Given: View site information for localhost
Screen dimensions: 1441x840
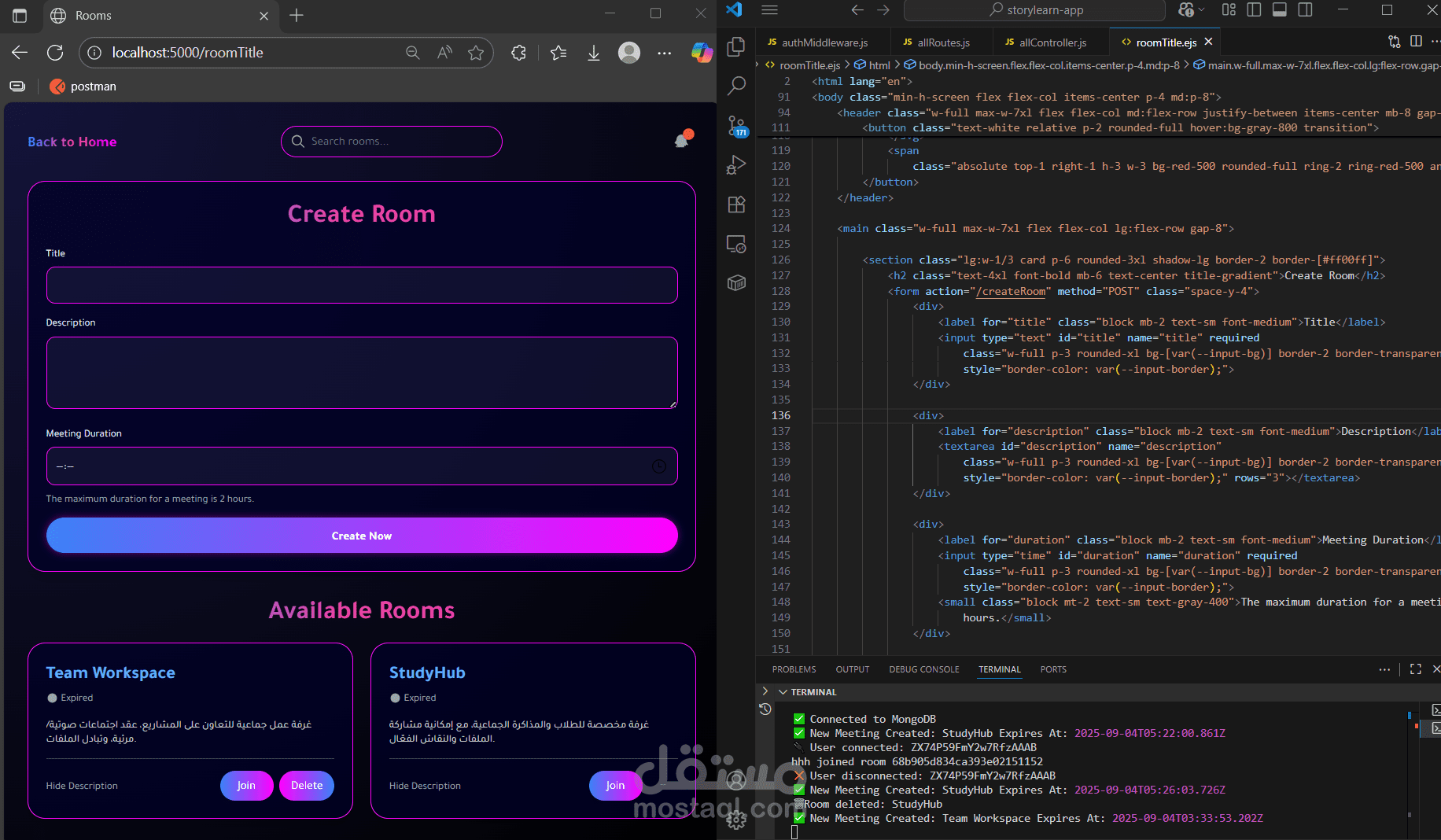Looking at the screenshot, I should [x=94, y=53].
